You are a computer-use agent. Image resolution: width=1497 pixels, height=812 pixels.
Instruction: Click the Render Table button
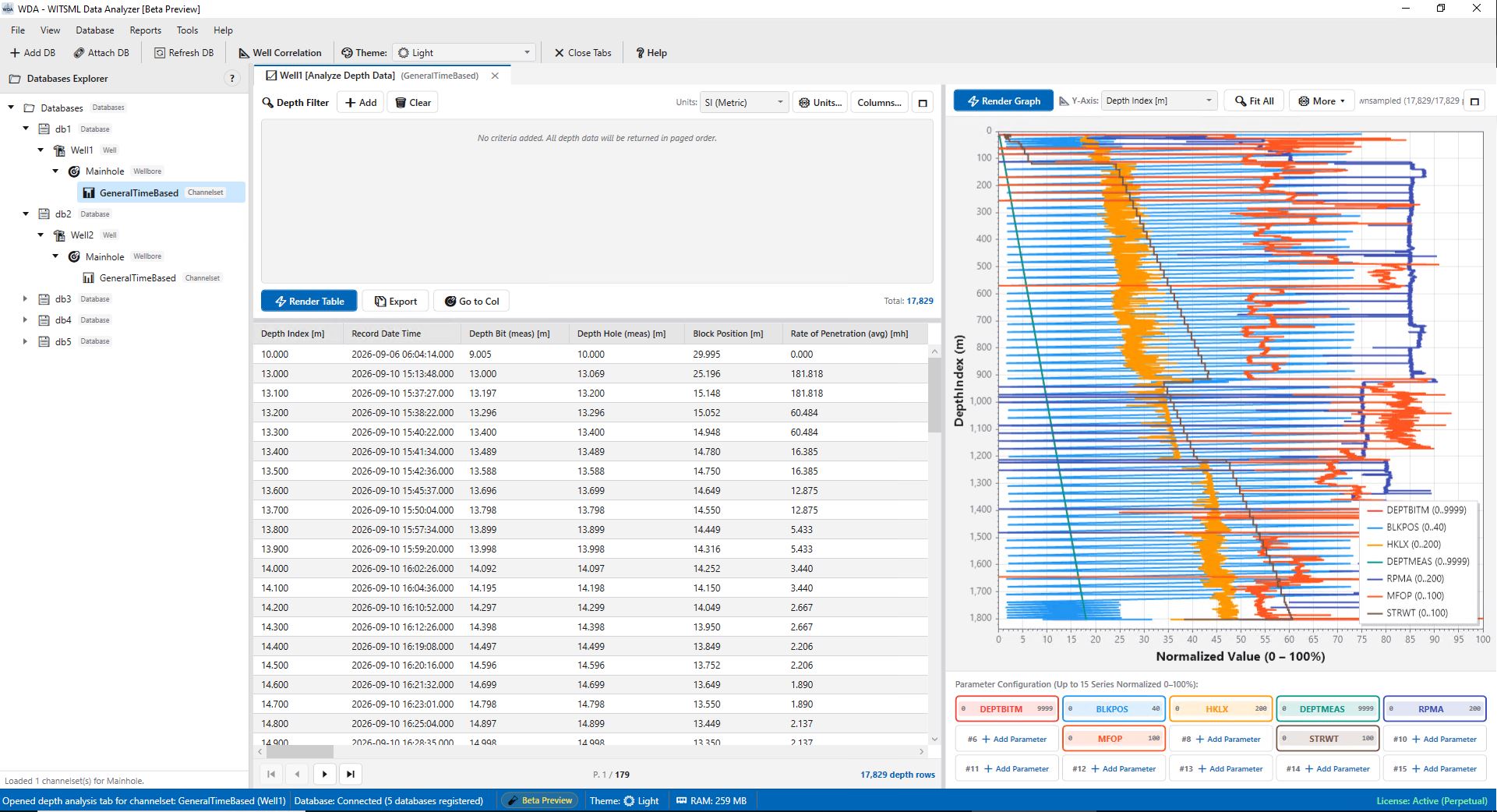pos(309,302)
